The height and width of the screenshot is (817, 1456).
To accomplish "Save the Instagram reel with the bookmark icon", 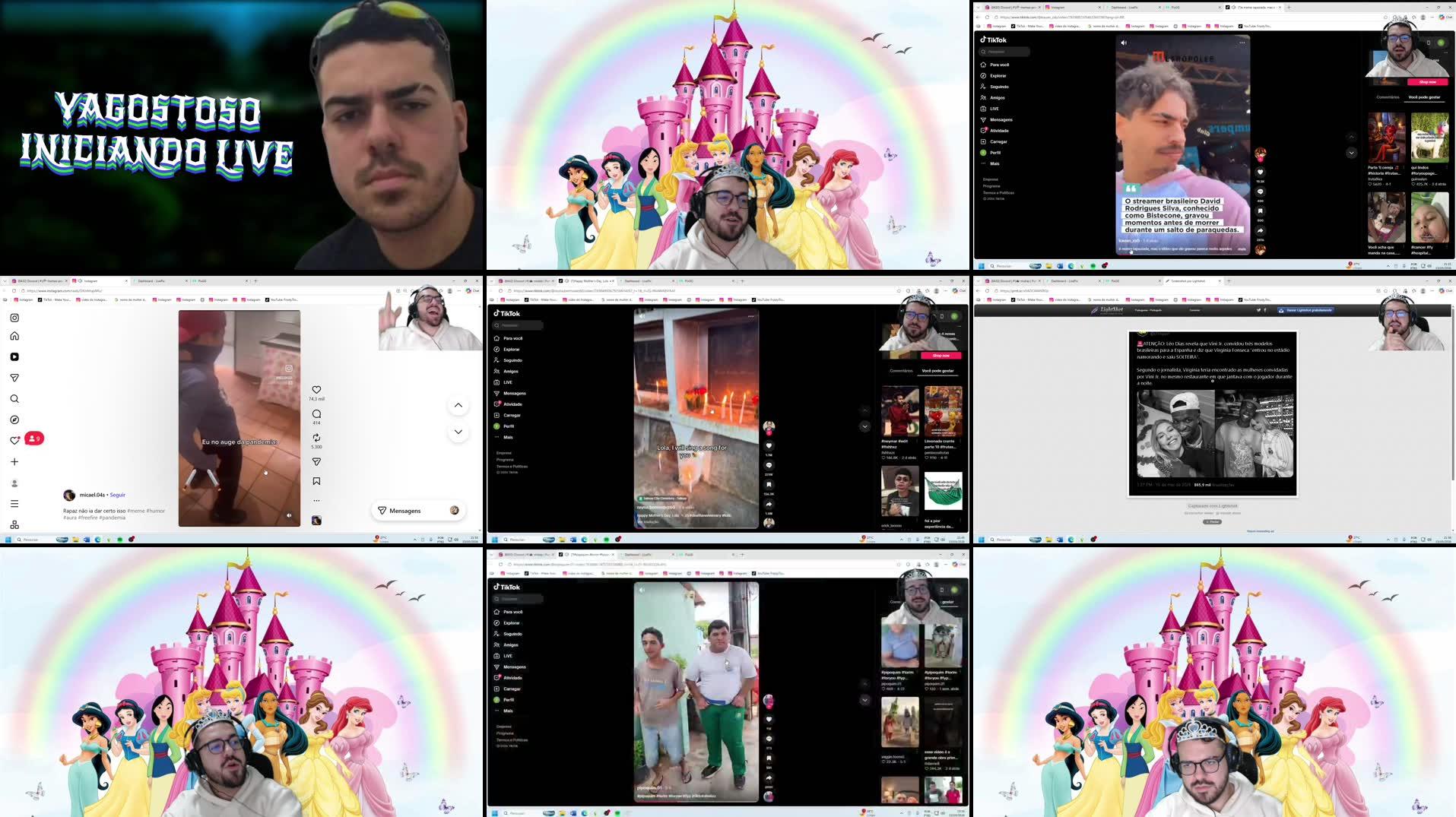I will click(316, 481).
